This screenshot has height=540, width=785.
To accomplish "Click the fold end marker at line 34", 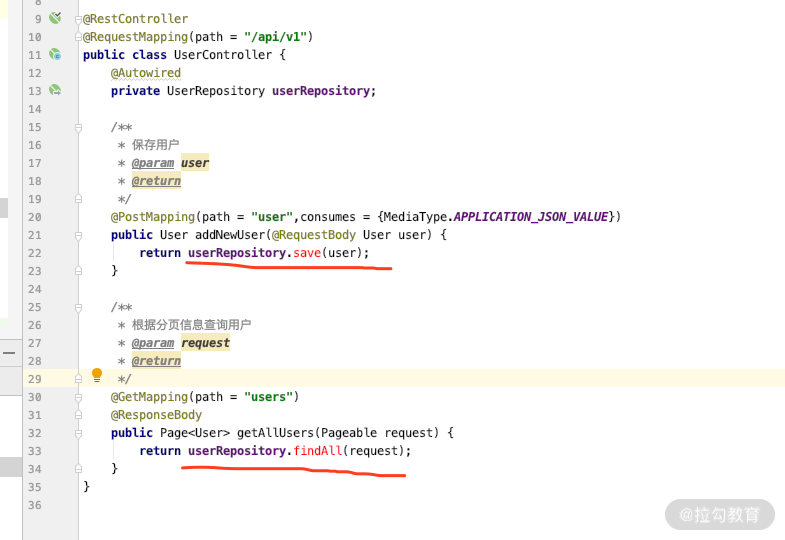I will point(78,469).
